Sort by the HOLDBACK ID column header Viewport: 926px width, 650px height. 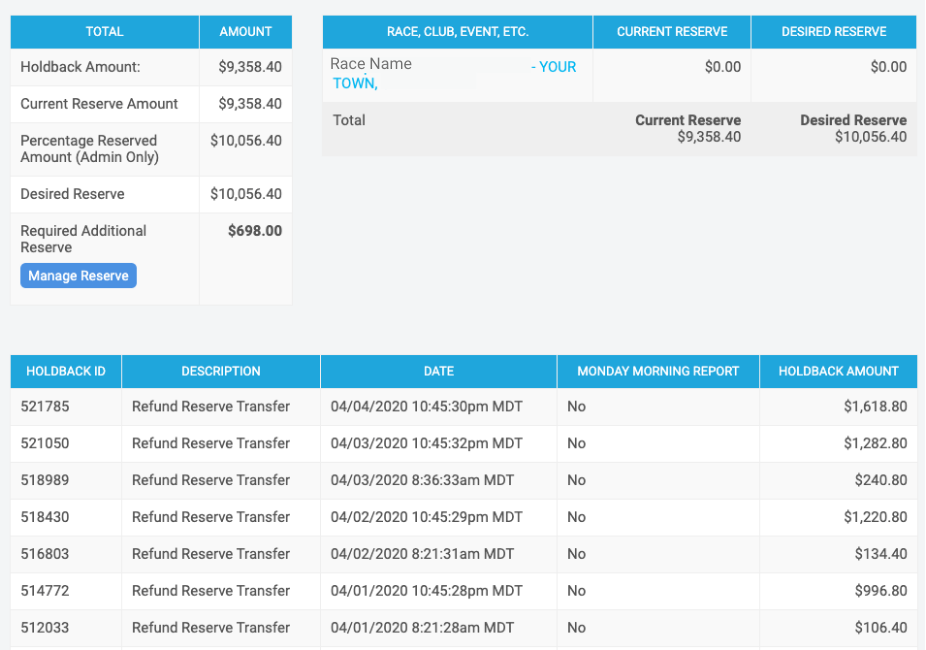coord(65,371)
